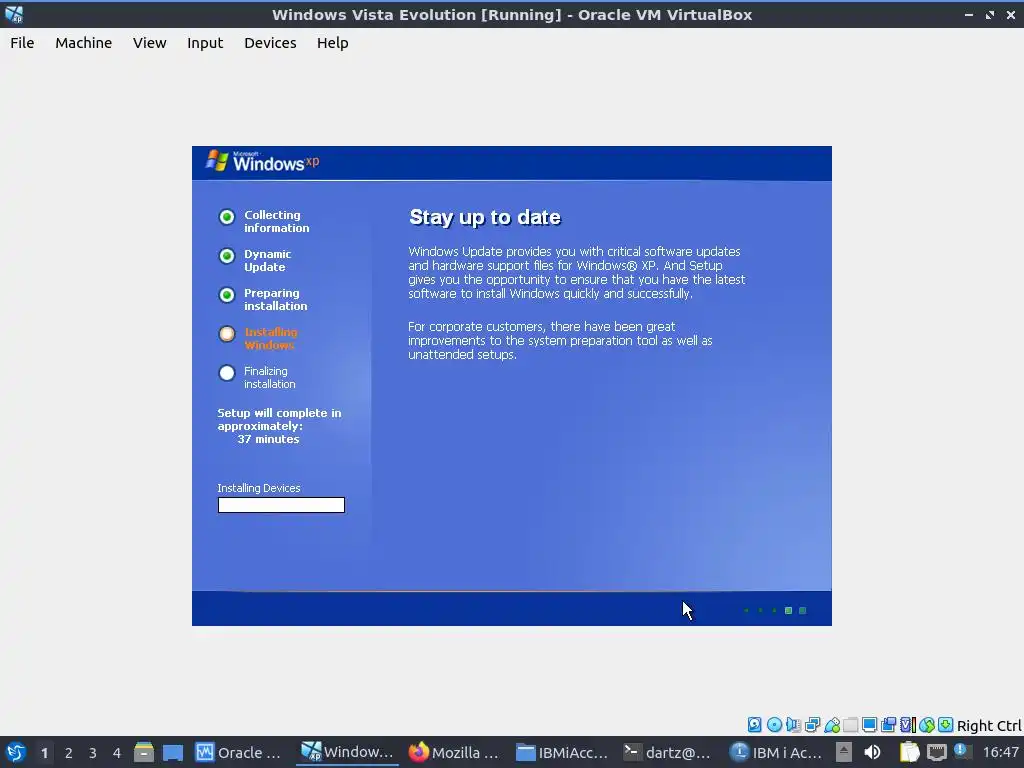The height and width of the screenshot is (768, 1024).
Task: Click the audio status icon in VirtualBox
Action: (x=793, y=724)
